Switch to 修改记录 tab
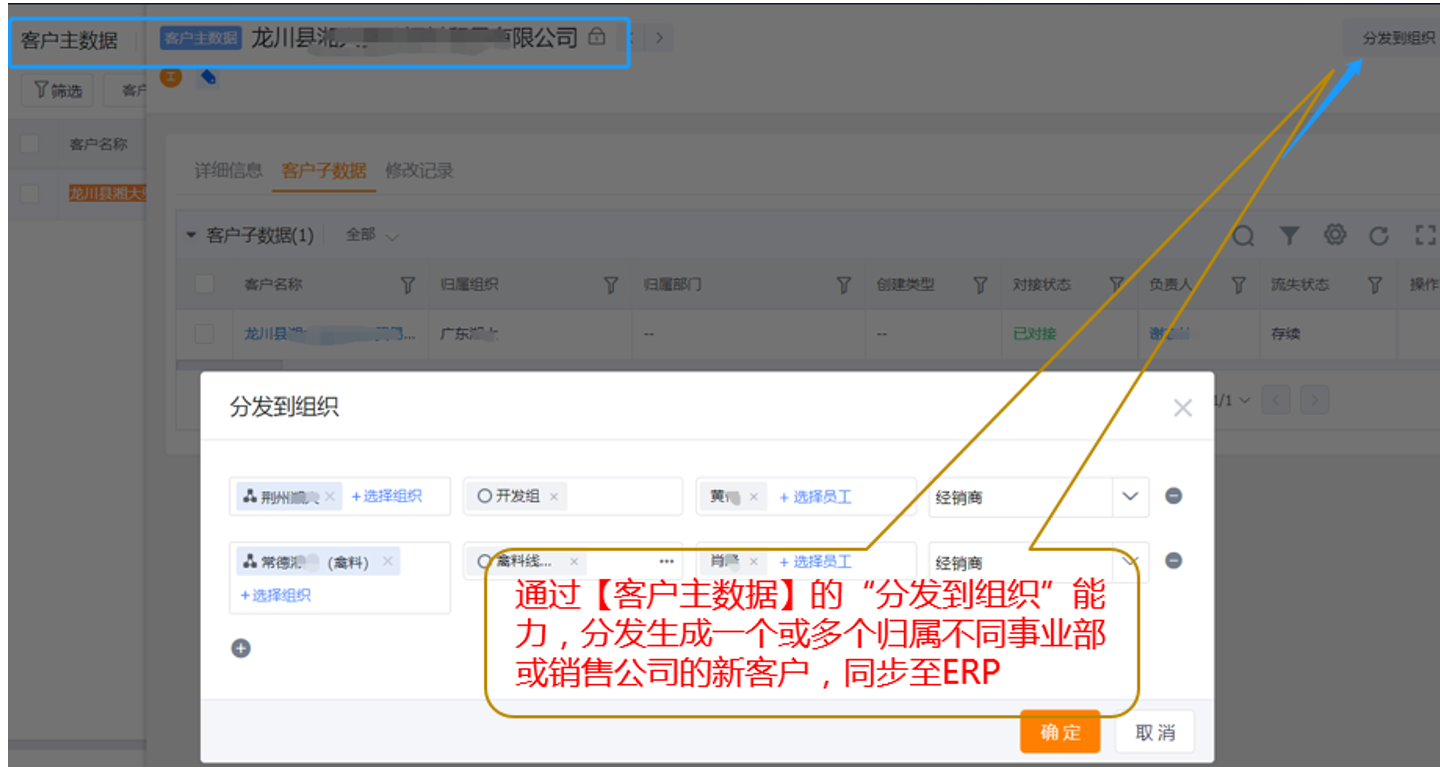Screen dimensions: 1440x767 [x=419, y=171]
